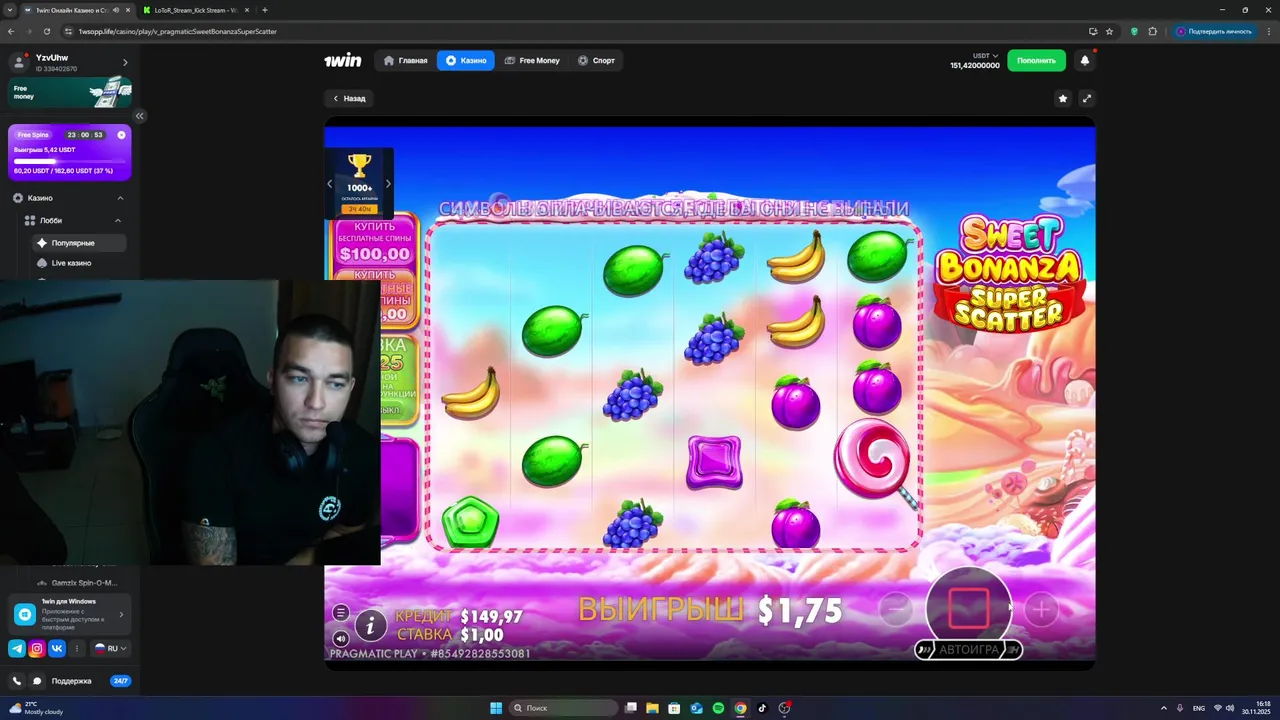Collapse the Лобби sidebar group
Screen dimensions: 1280x720
(x=118, y=220)
